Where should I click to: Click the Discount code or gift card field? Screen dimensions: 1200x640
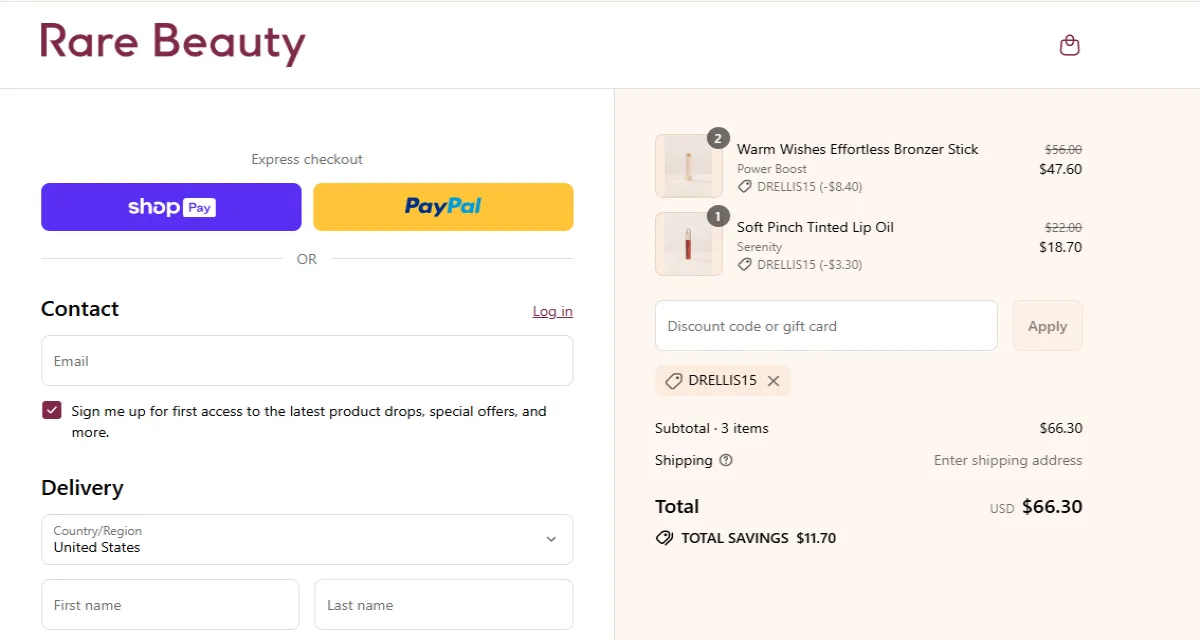tap(825, 325)
